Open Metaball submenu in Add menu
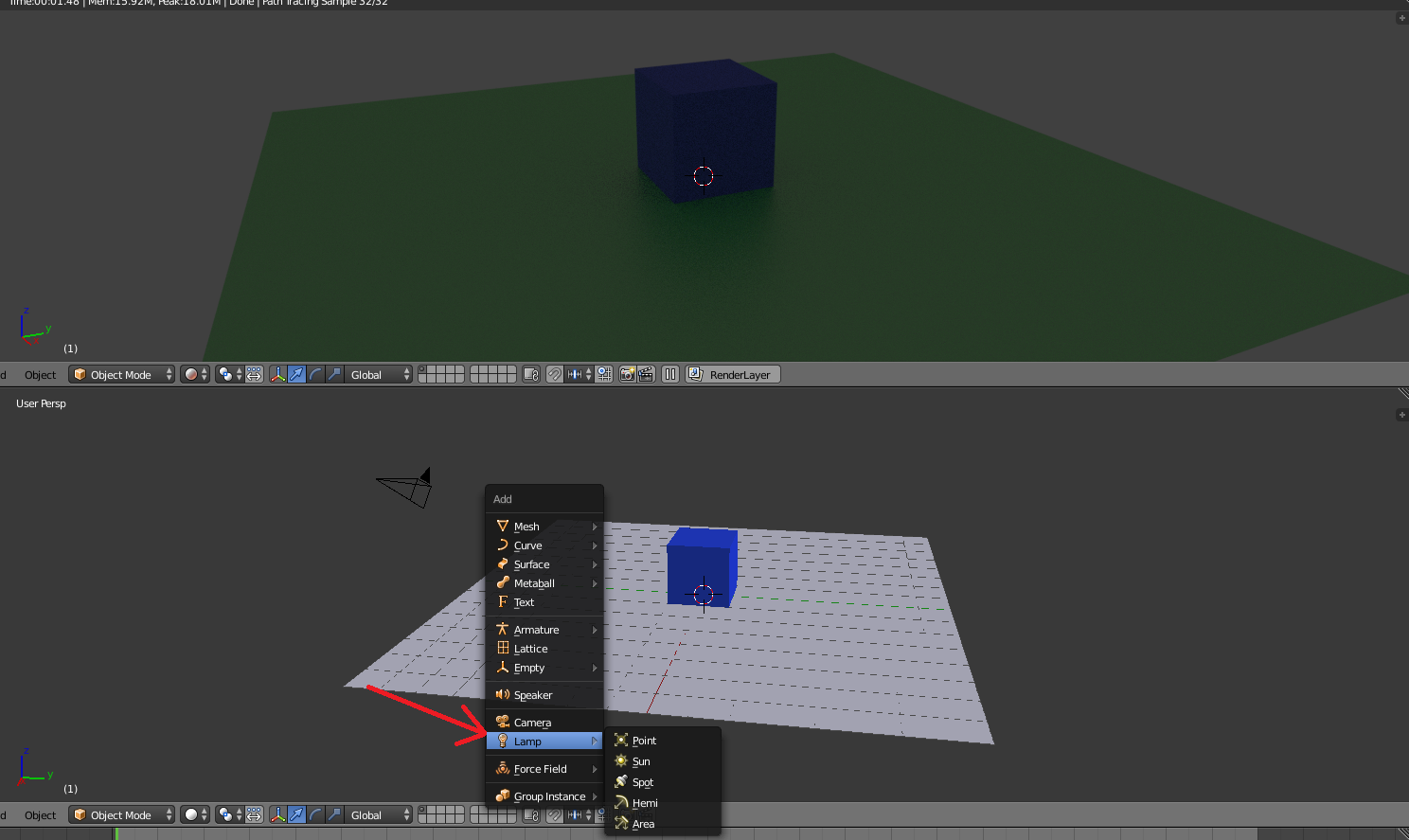The image size is (1409, 840). (544, 582)
